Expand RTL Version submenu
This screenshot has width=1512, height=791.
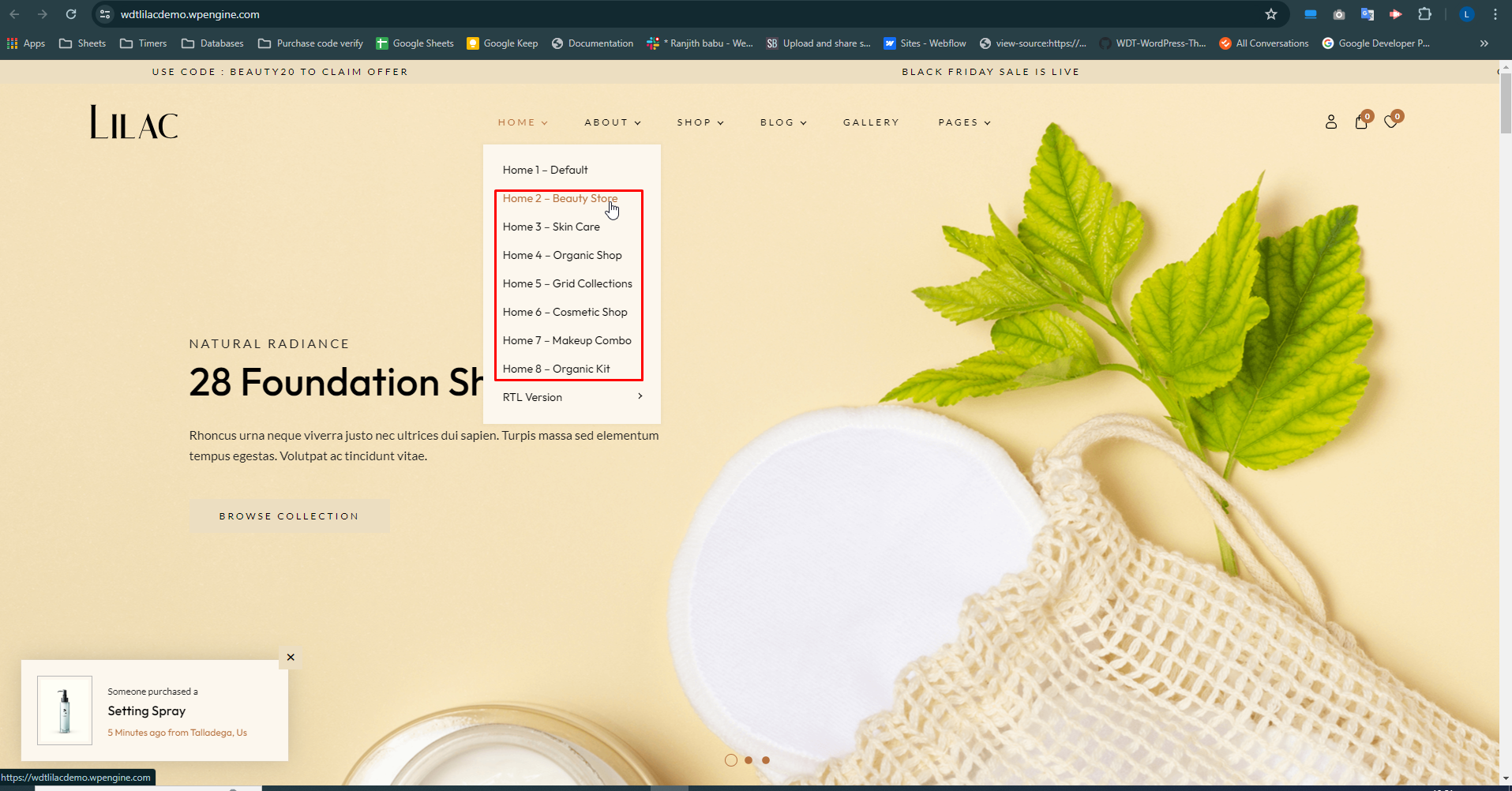coord(572,397)
